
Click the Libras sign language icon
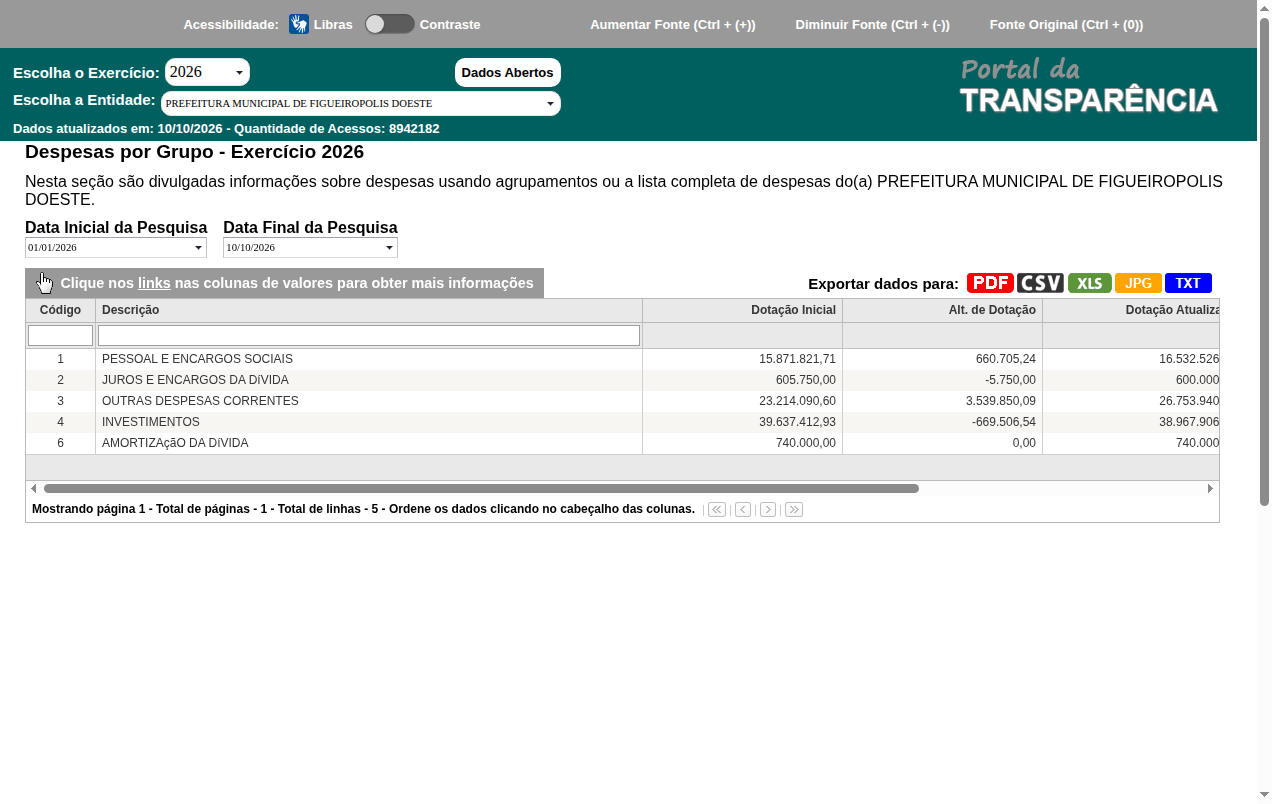[299, 24]
